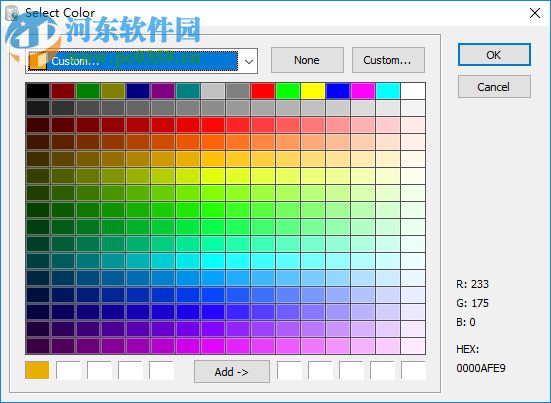Select the orange saved custom swatch at bottom left
This screenshot has width=551, height=403.
coord(37,370)
